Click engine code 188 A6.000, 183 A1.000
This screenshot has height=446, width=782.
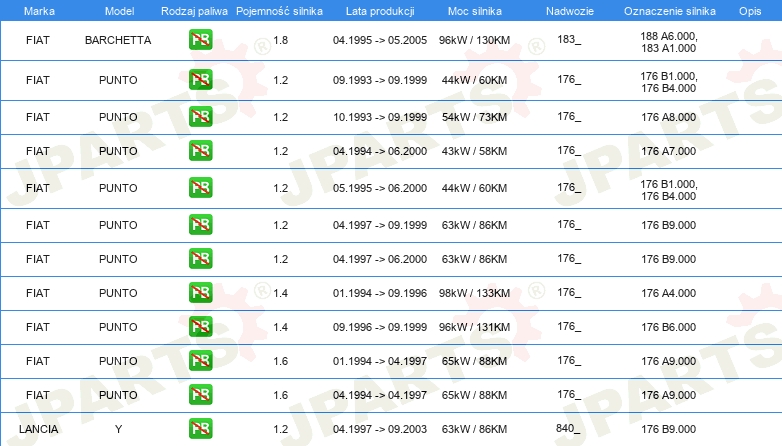click(x=669, y=42)
